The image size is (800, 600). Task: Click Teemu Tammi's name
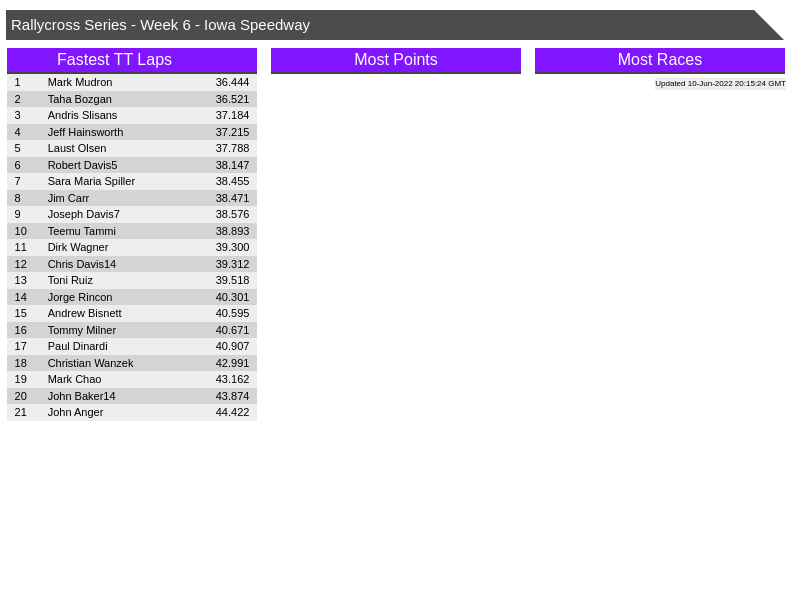pyautogui.click(x=81, y=231)
